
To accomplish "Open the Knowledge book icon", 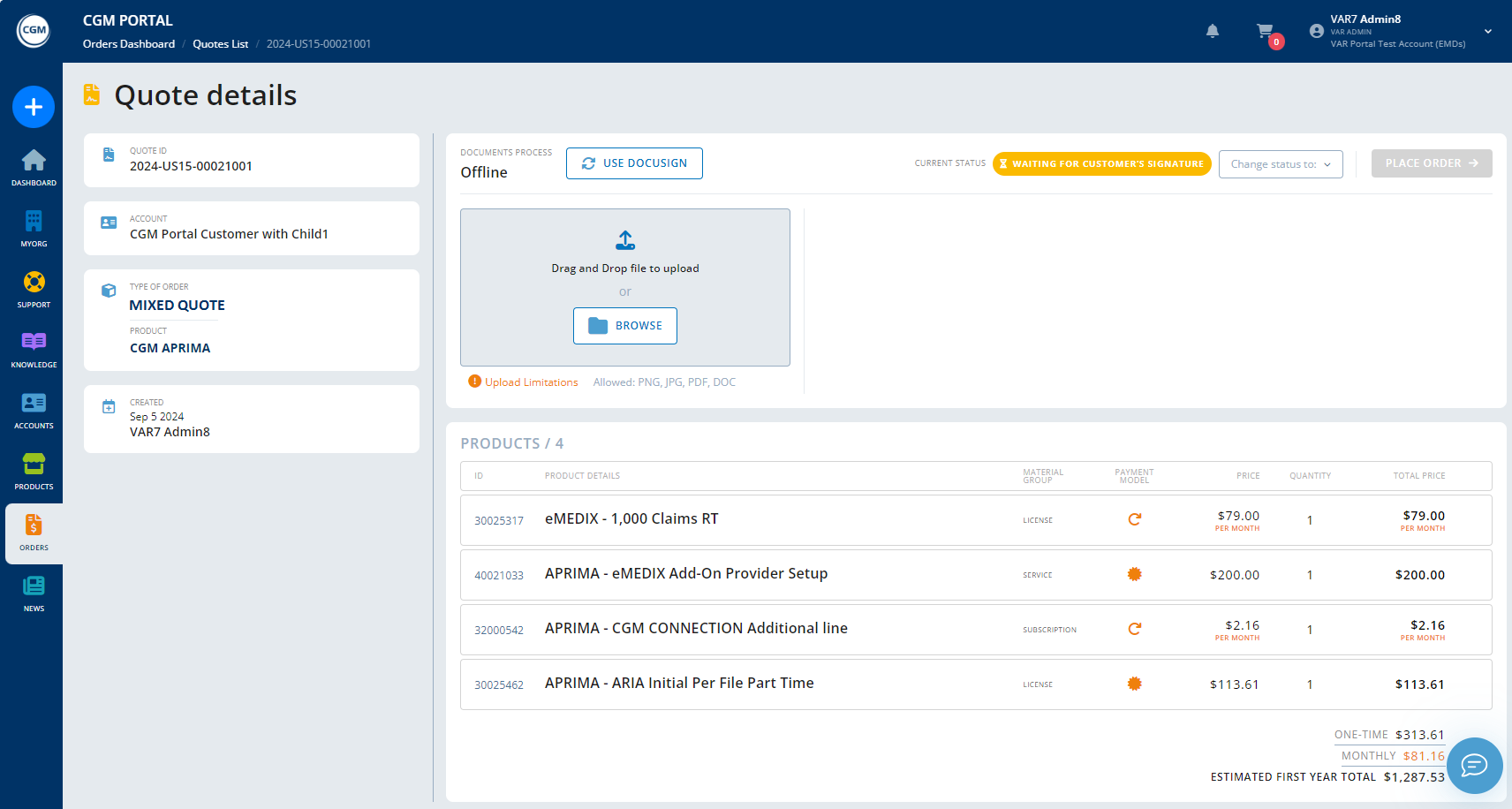I will (x=34, y=349).
